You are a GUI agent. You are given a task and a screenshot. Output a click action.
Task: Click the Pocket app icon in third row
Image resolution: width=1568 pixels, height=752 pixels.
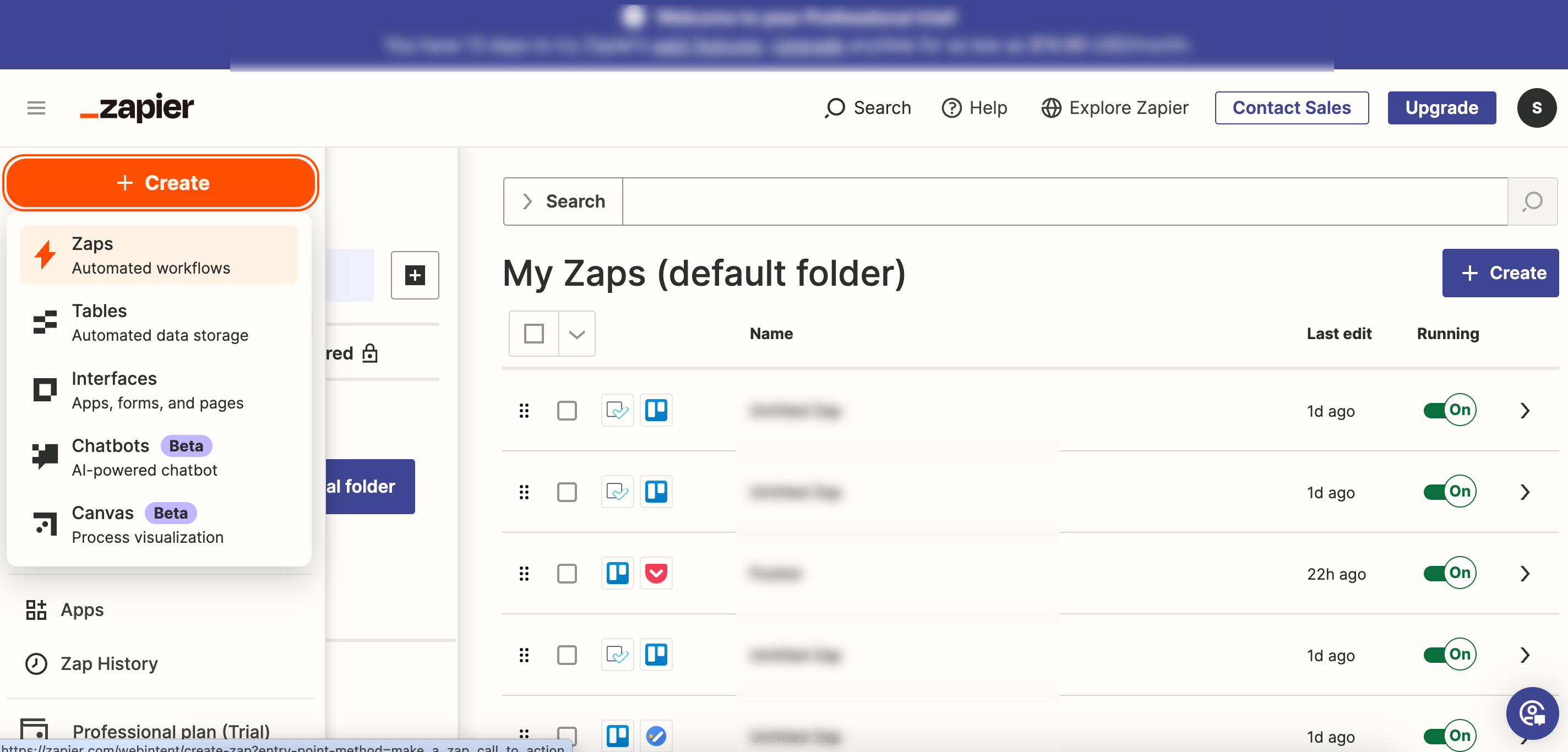[656, 573]
